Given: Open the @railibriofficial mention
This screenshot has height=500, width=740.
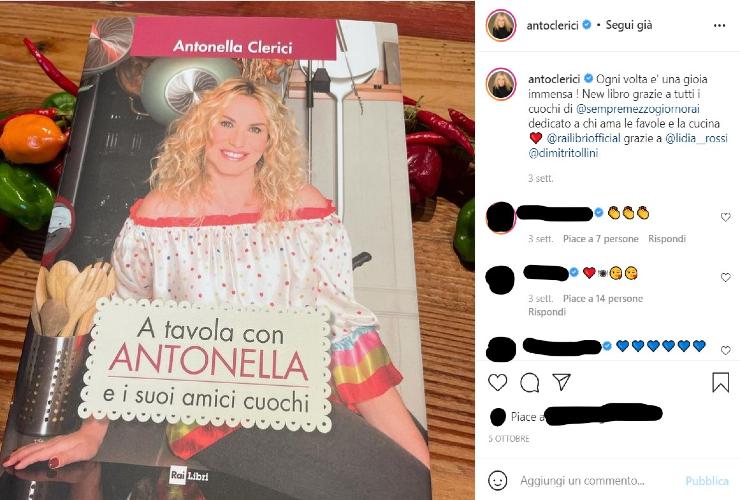Looking at the screenshot, I should [584, 138].
